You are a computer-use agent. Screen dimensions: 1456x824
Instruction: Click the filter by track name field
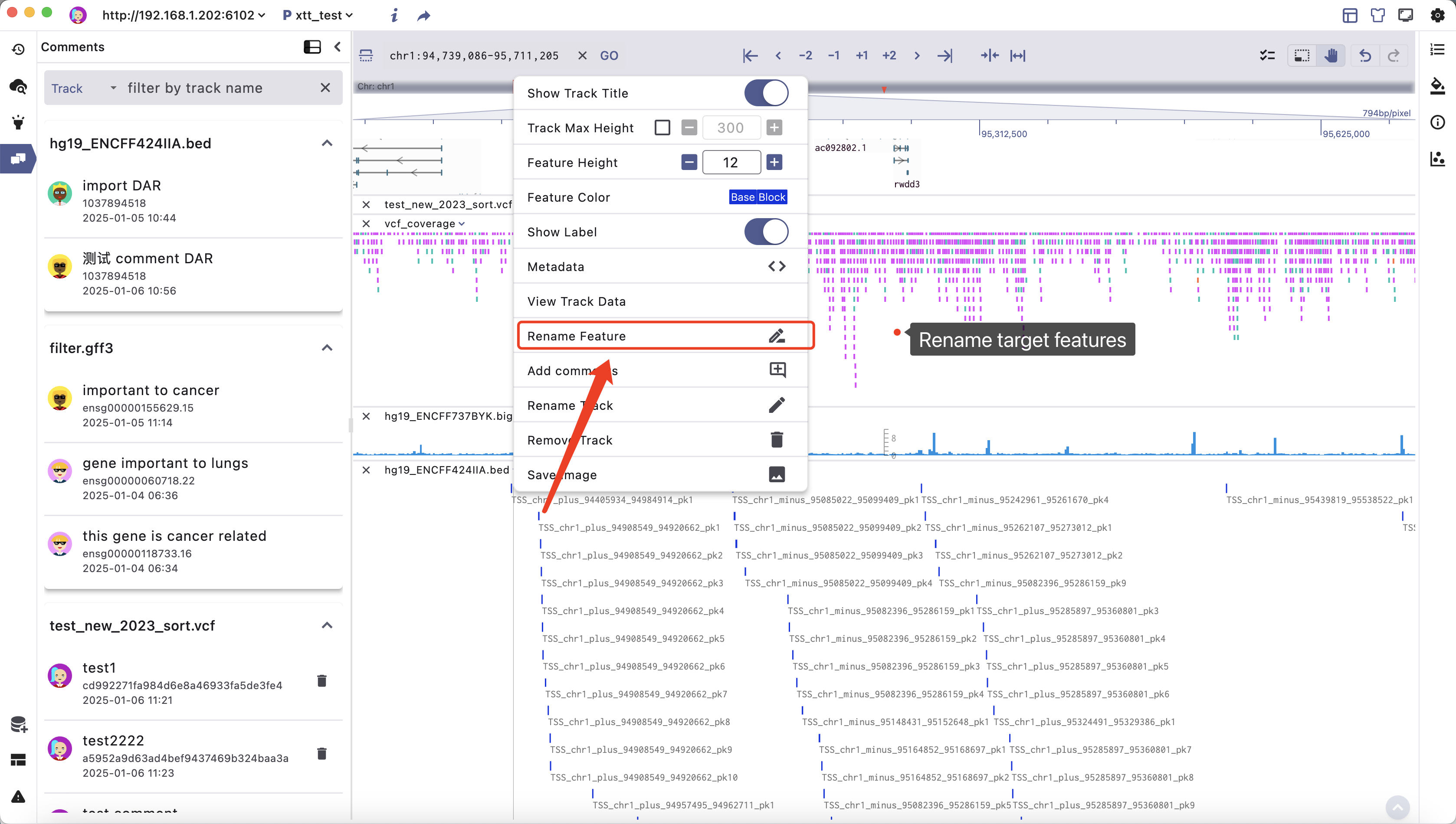pos(218,88)
